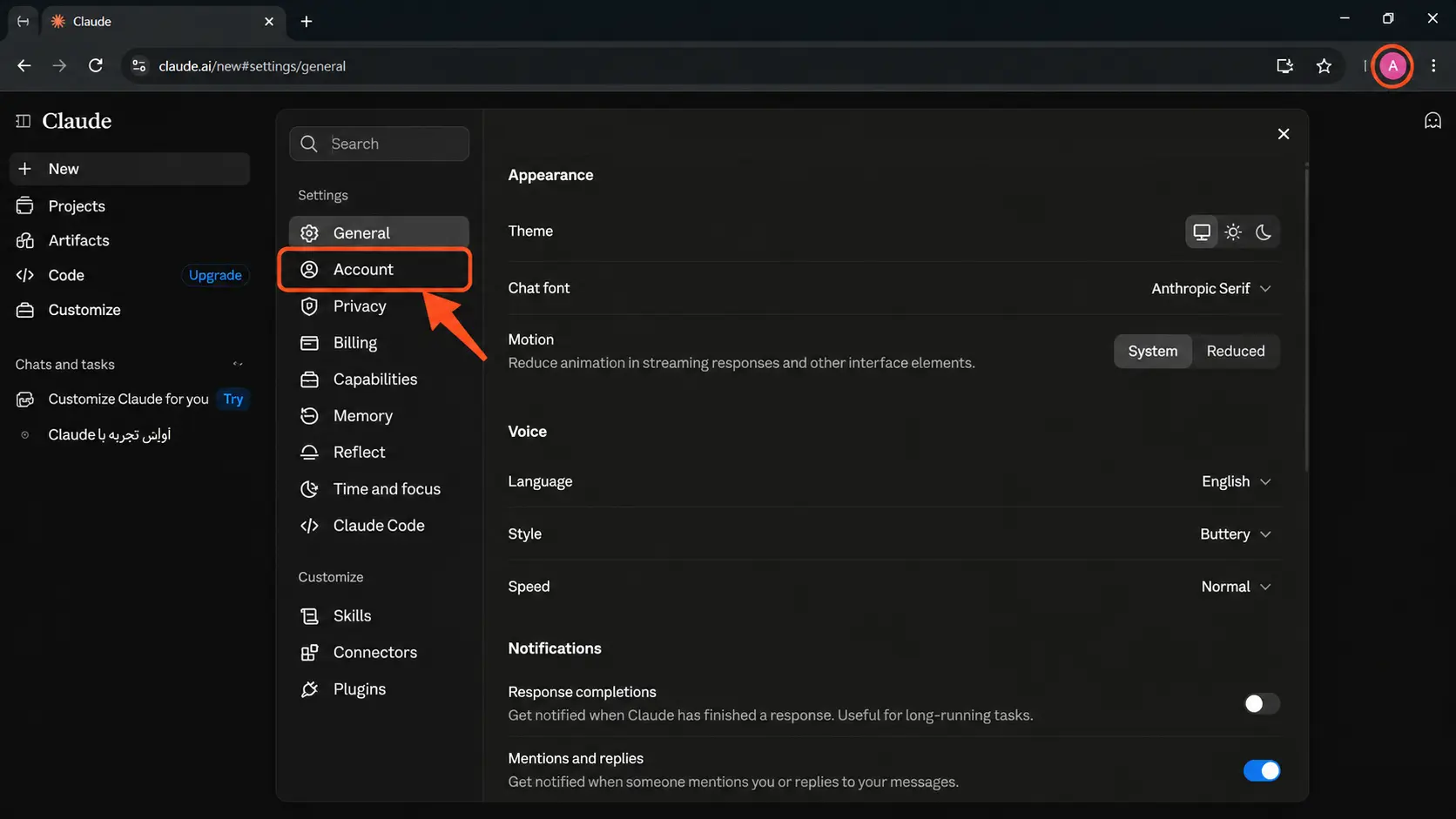Open Projects in the sidebar
Image resolution: width=1456 pixels, height=819 pixels.
click(130, 206)
